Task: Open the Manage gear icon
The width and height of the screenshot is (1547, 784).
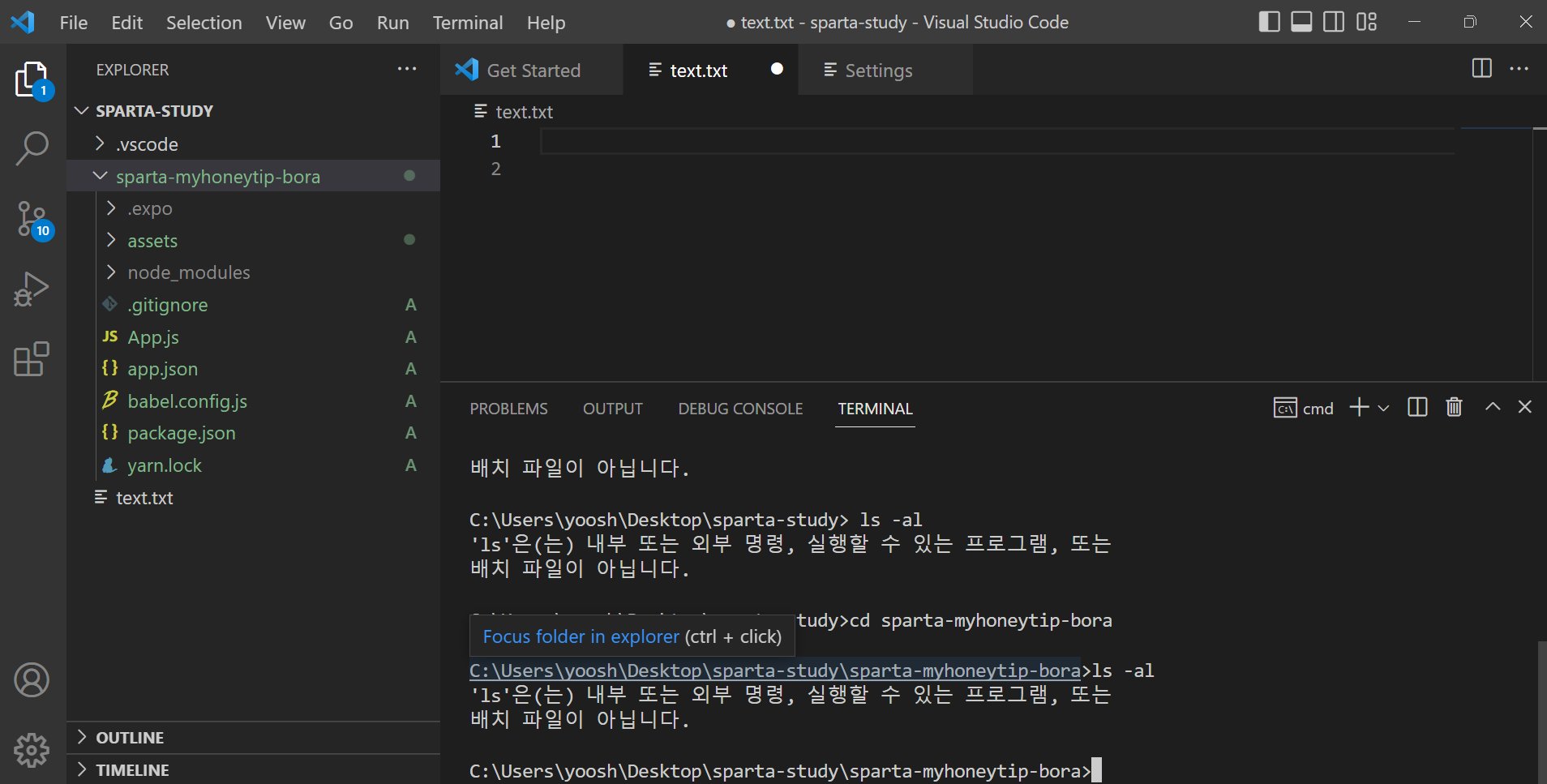Action: (32, 750)
